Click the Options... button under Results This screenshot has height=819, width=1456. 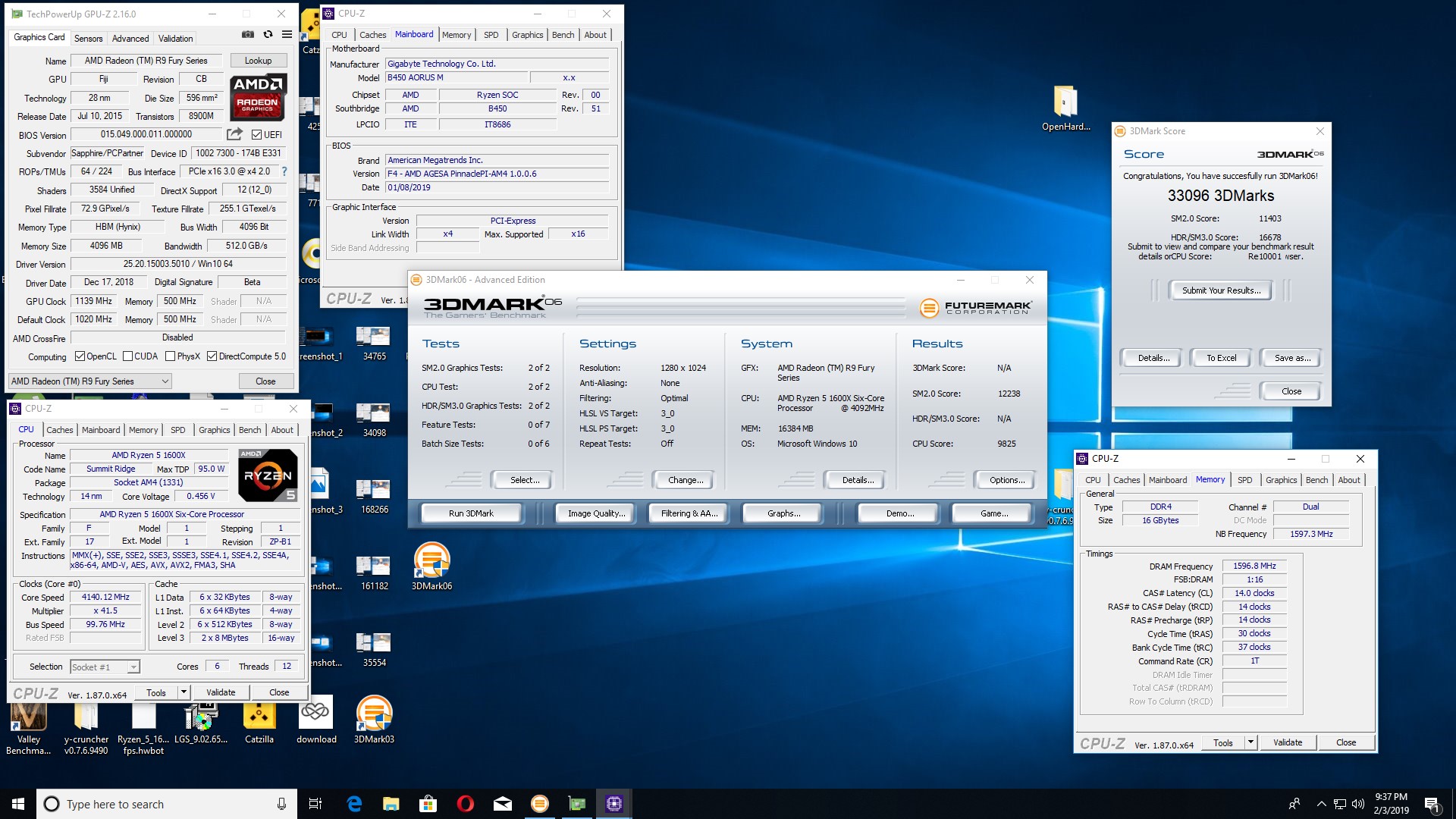(1007, 480)
